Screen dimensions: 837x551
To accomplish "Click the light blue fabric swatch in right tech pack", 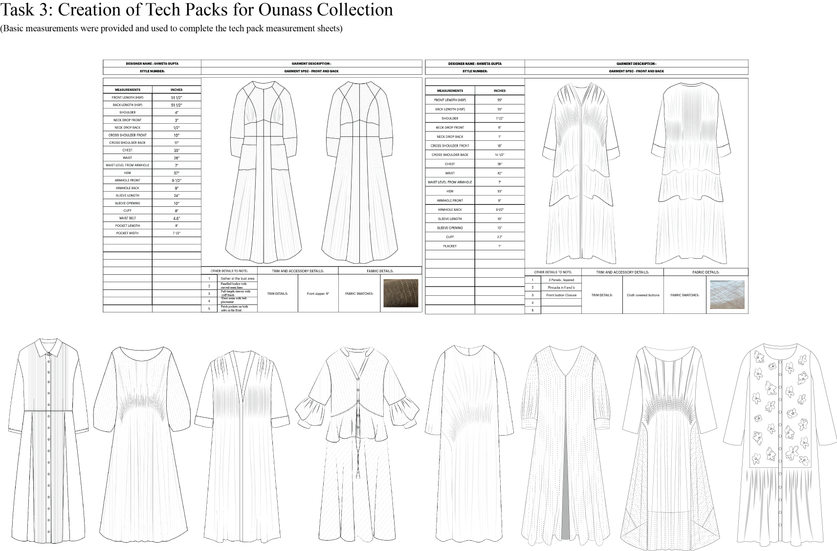I will [x=727, y=295].
